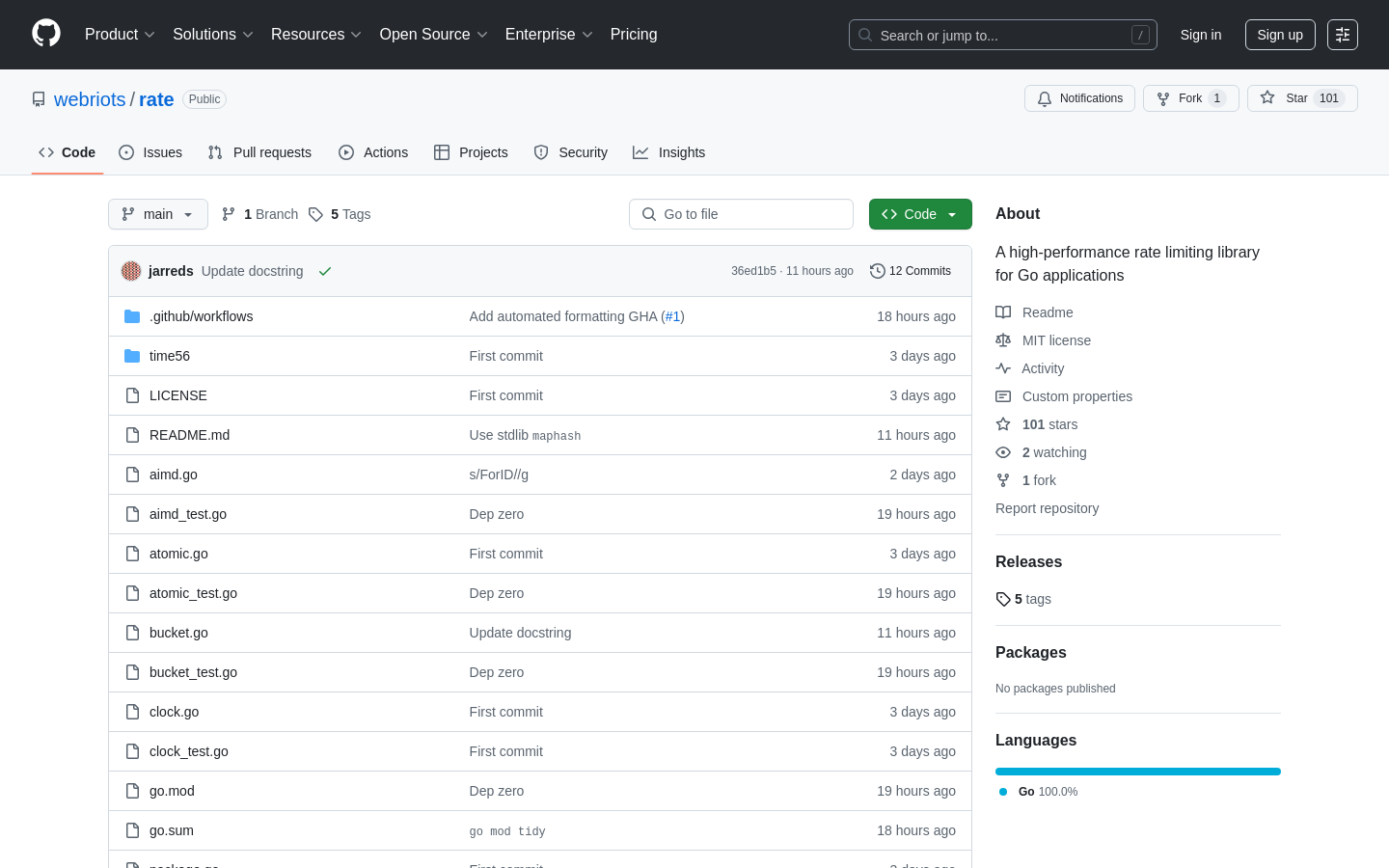Click the .github/workflows folder icon
This screenshot has width=1389, height=868.
point(132,316)
